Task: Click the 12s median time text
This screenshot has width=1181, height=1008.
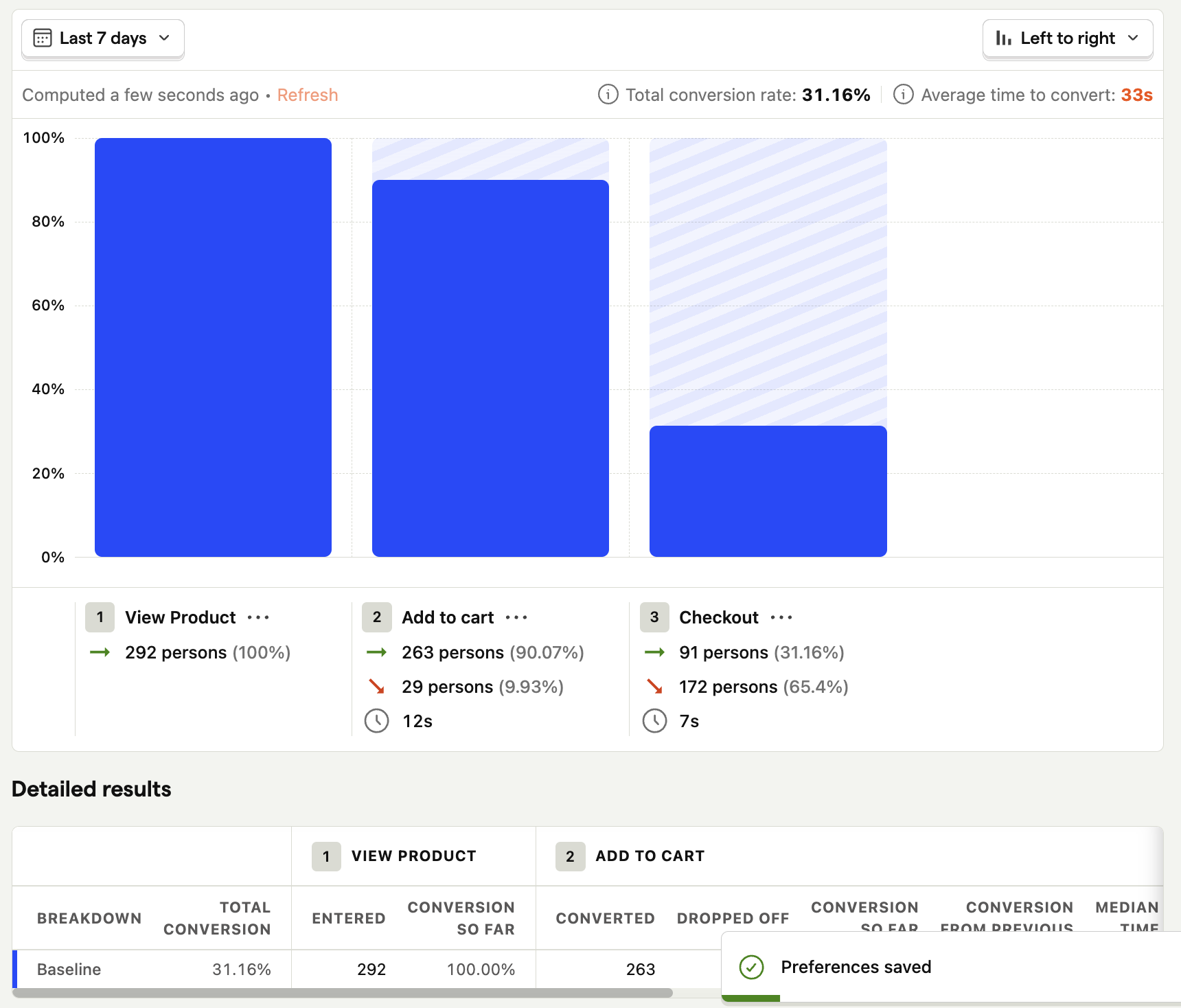Action: (x=417, y=721)
